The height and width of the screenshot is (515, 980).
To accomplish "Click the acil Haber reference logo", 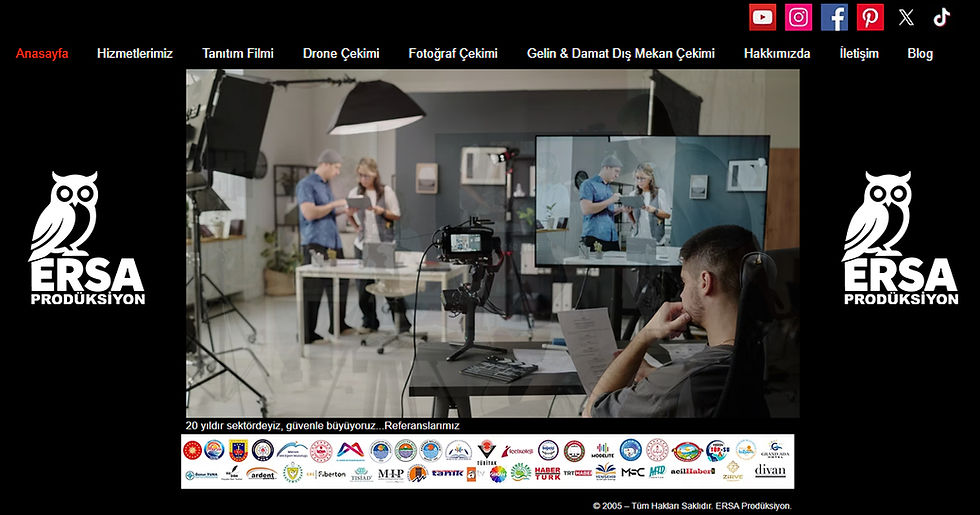I will 692,471.
